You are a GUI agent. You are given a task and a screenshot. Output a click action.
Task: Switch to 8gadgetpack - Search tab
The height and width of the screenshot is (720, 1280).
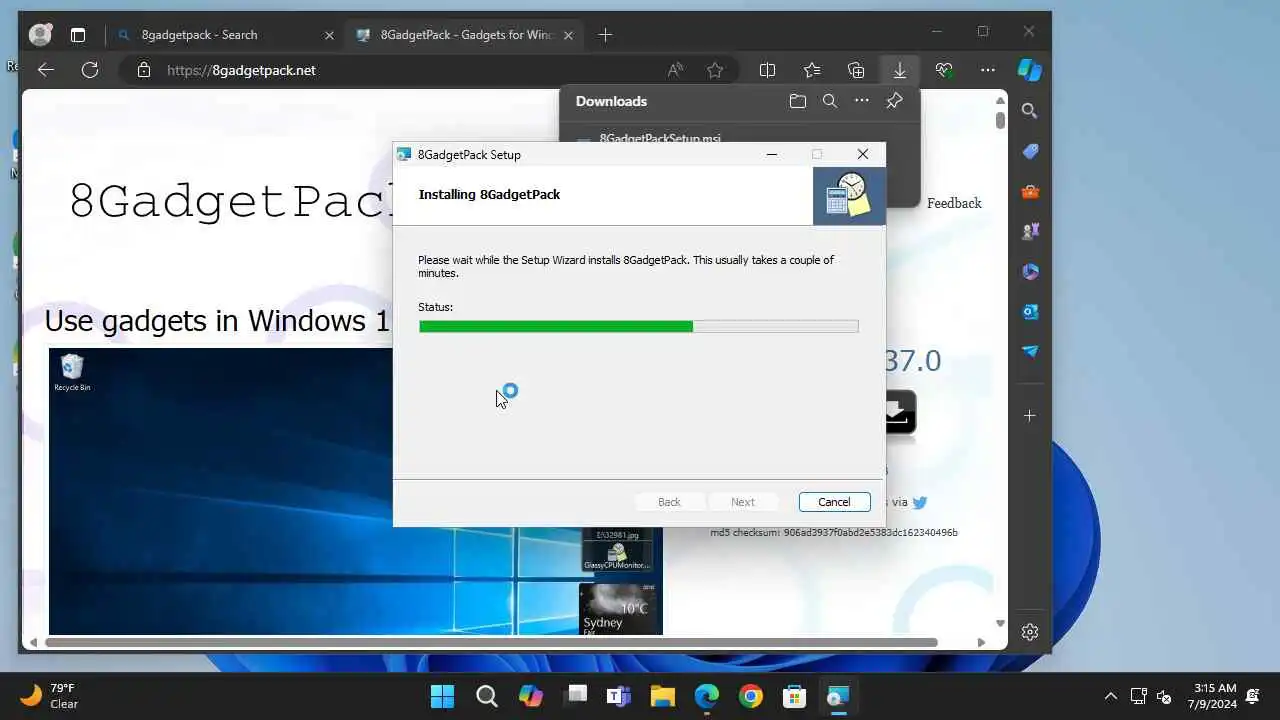tap(199, 35)
